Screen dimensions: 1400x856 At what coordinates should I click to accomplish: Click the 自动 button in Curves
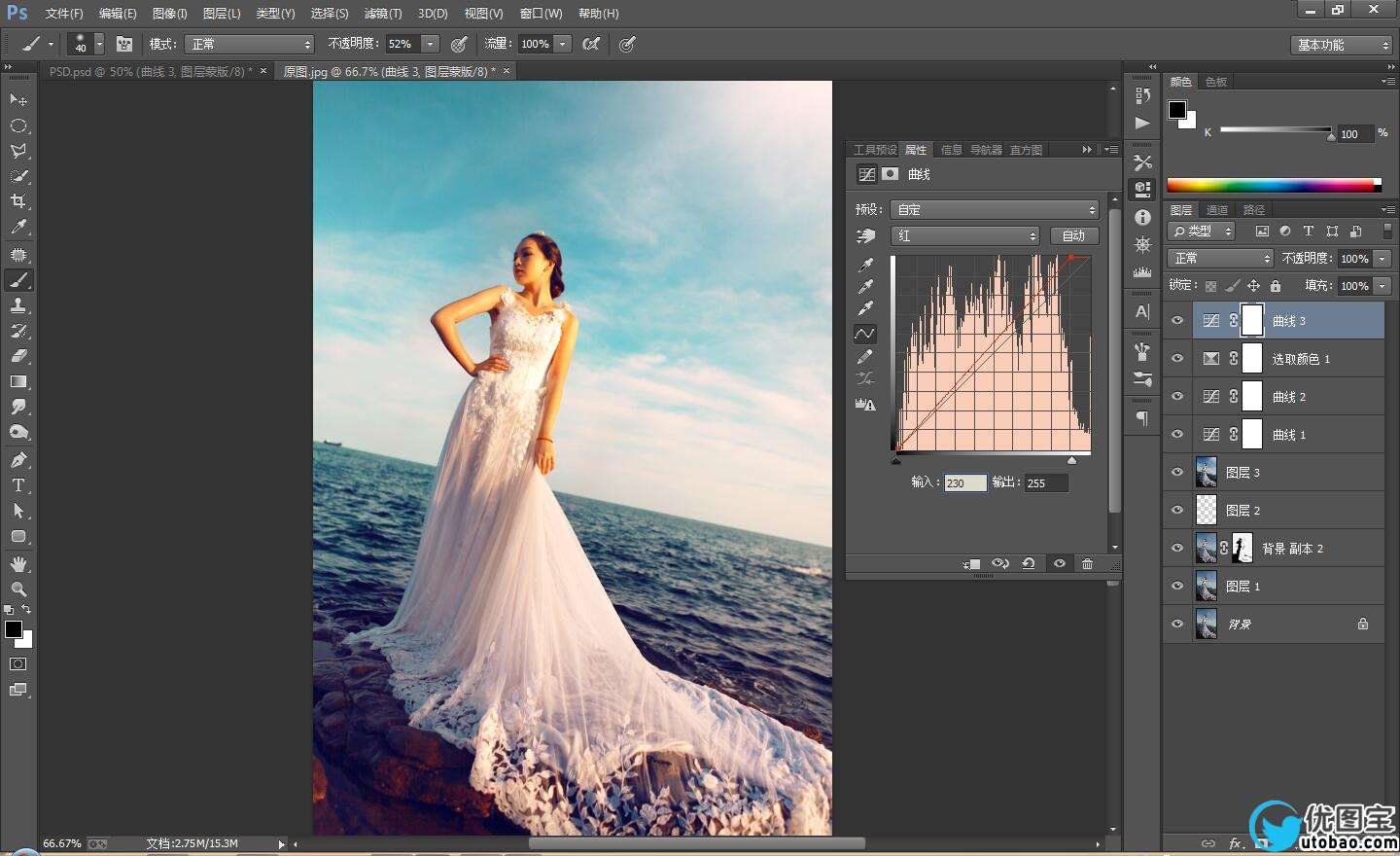point(1073,235)
